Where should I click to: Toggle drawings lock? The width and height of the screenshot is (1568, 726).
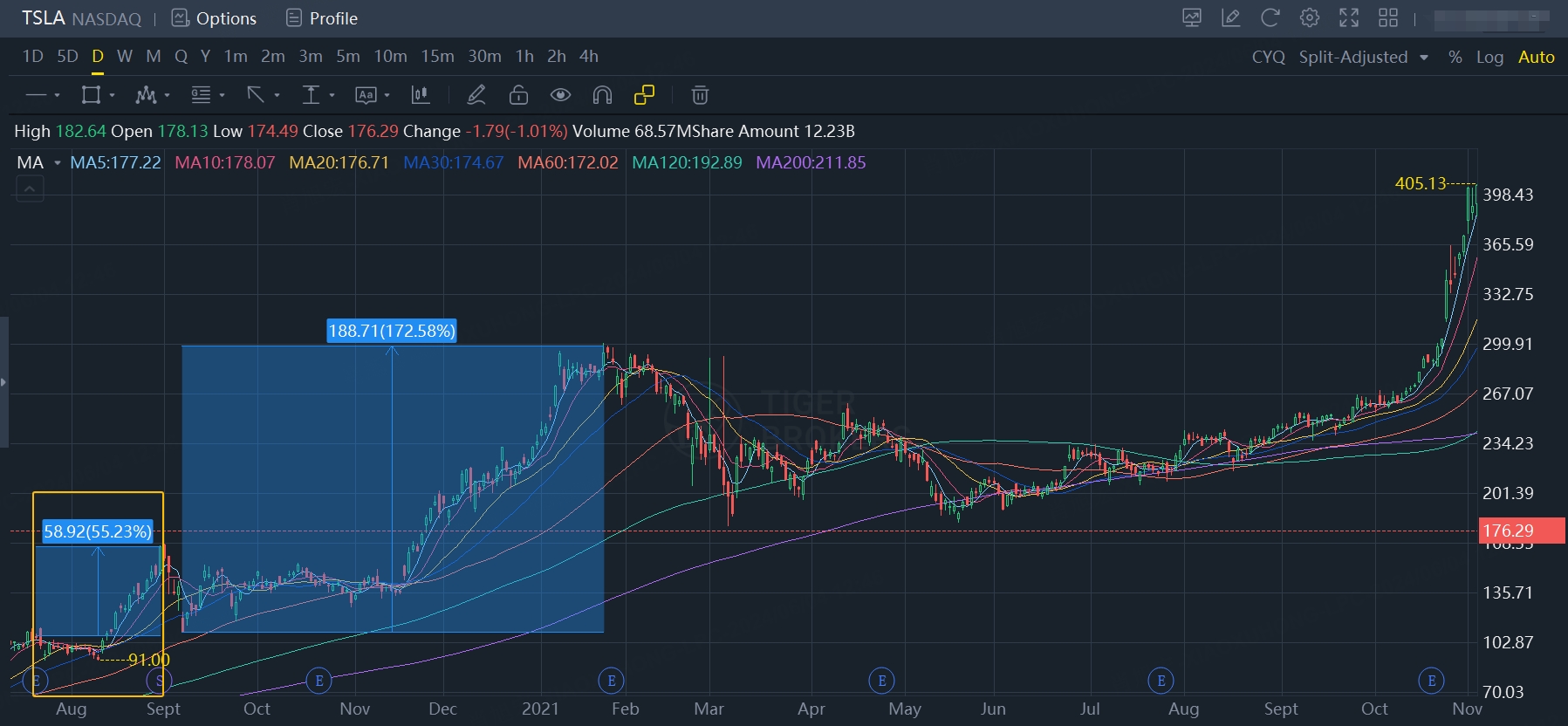pyautogui.click(x=518, y=95)
